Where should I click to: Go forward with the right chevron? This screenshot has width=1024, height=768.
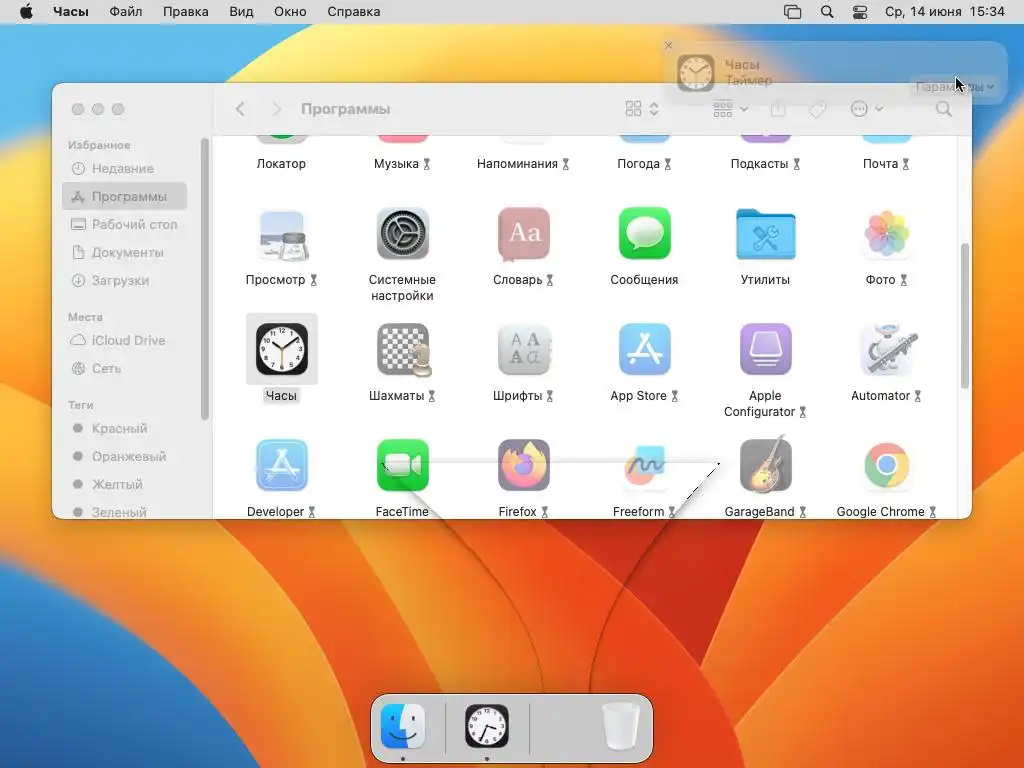(276, 109)
